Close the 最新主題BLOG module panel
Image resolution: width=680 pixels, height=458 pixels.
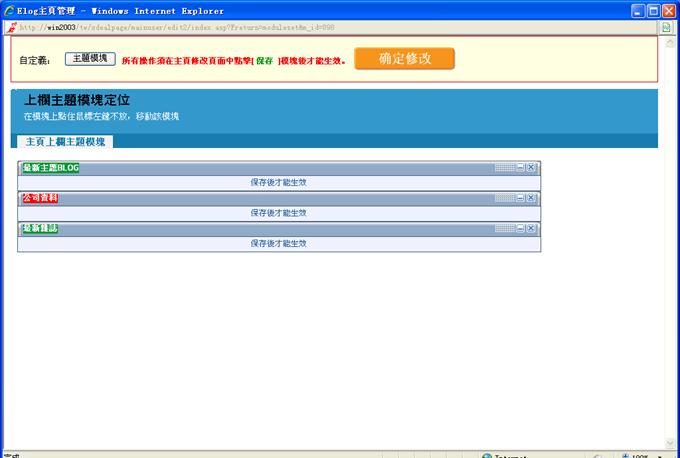(x=532, y=168)
